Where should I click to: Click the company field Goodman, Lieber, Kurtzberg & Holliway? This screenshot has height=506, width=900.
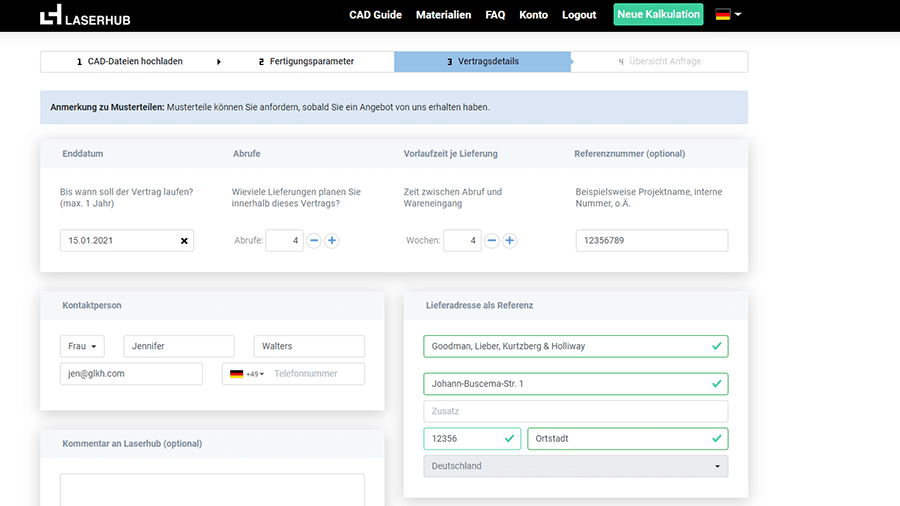[x=576, y=346]
